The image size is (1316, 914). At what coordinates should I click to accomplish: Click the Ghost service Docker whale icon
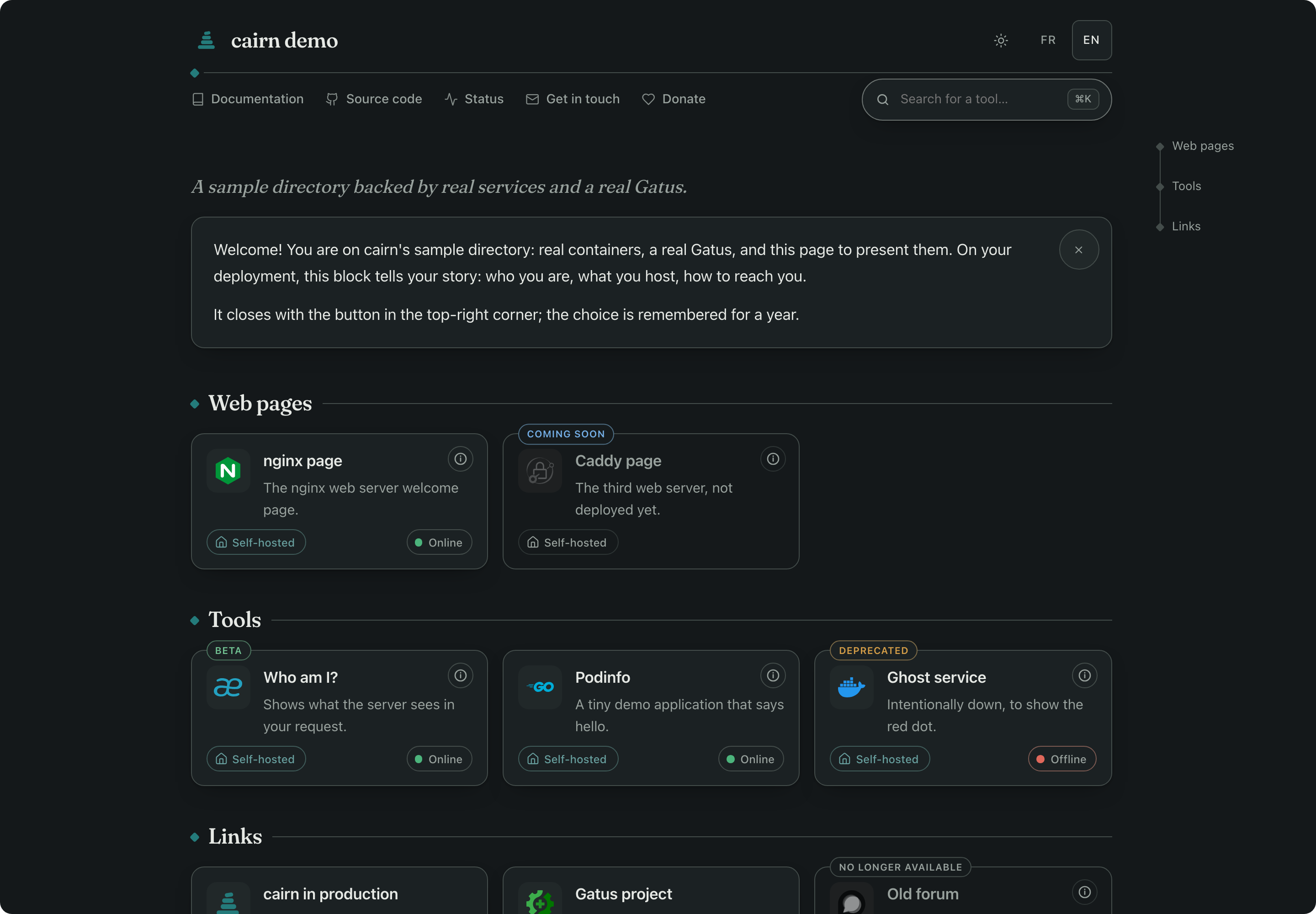(x=852, y=687)
